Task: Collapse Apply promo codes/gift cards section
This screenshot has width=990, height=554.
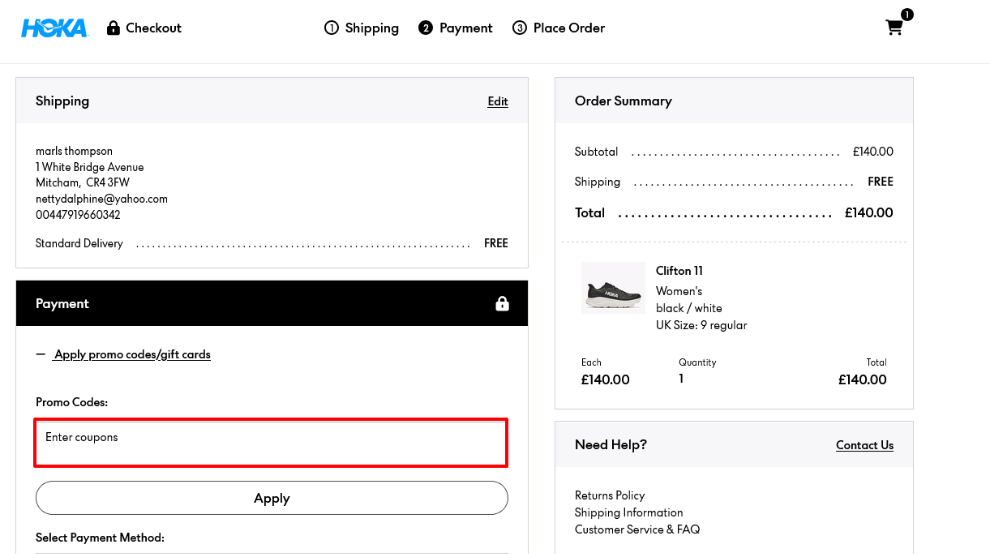Action: (132, 354)
